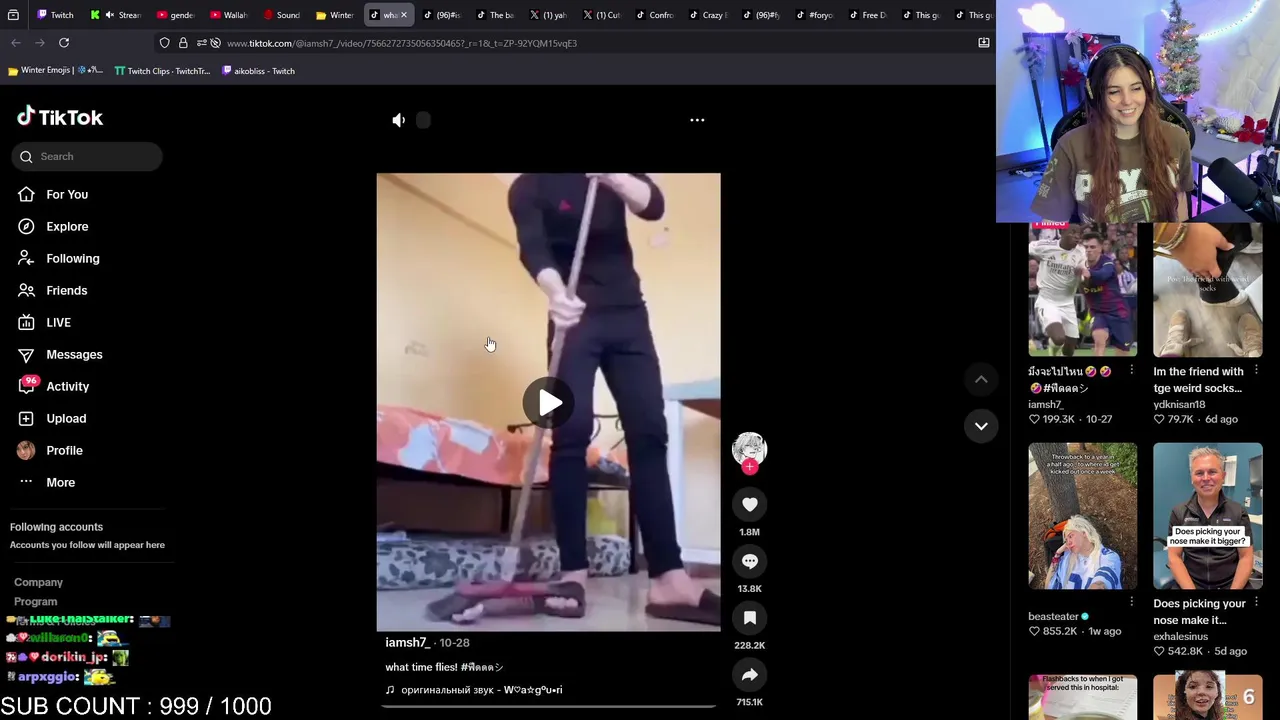Open the aikobliss - Twitch bookmark
The height and width of the screenshot is (720, 1280).
(x=258, y=71)
